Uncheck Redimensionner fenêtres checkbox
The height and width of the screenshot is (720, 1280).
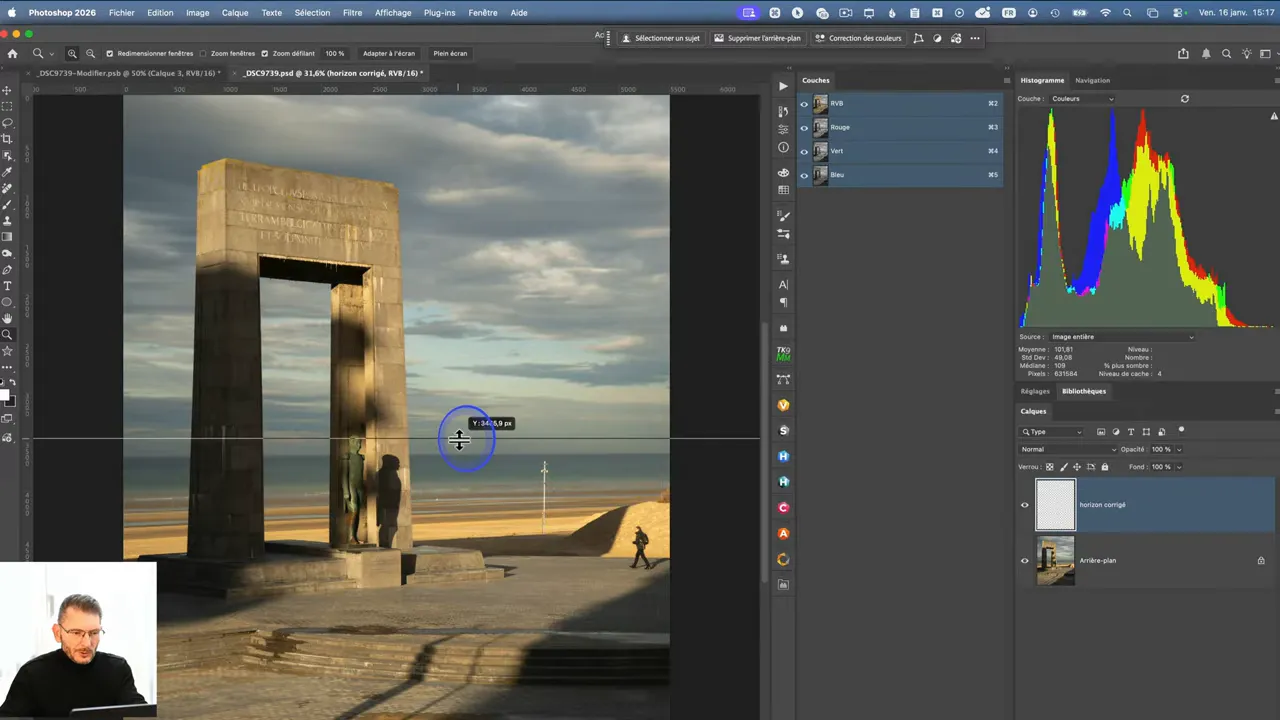pyautogui.click(x=110, y=53)
